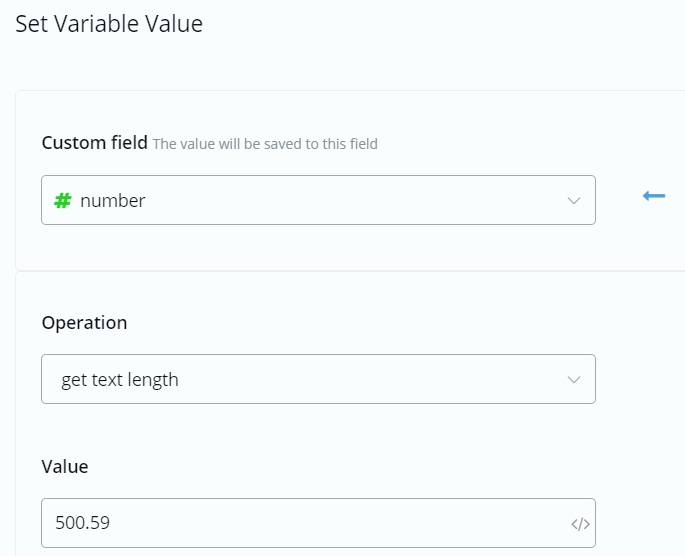The image size is (685, 556).
Task: Open the Custom field box showing number
Action: 318,200
